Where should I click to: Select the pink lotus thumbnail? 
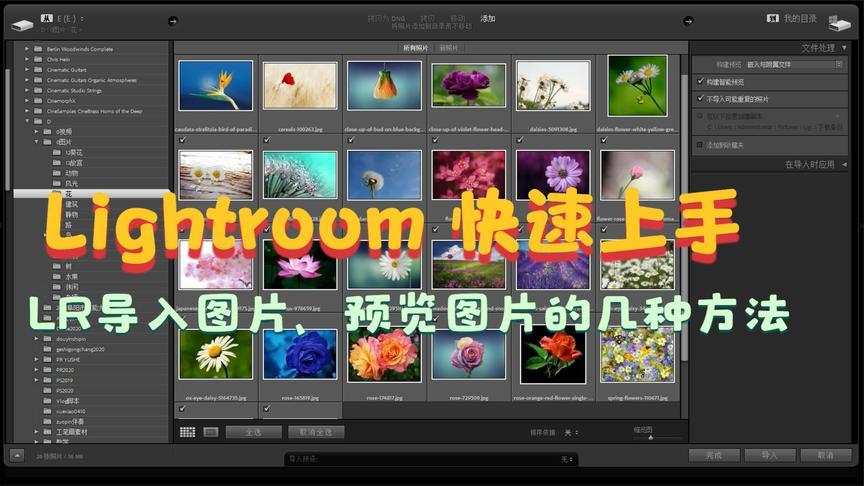(x=300, y=264)
